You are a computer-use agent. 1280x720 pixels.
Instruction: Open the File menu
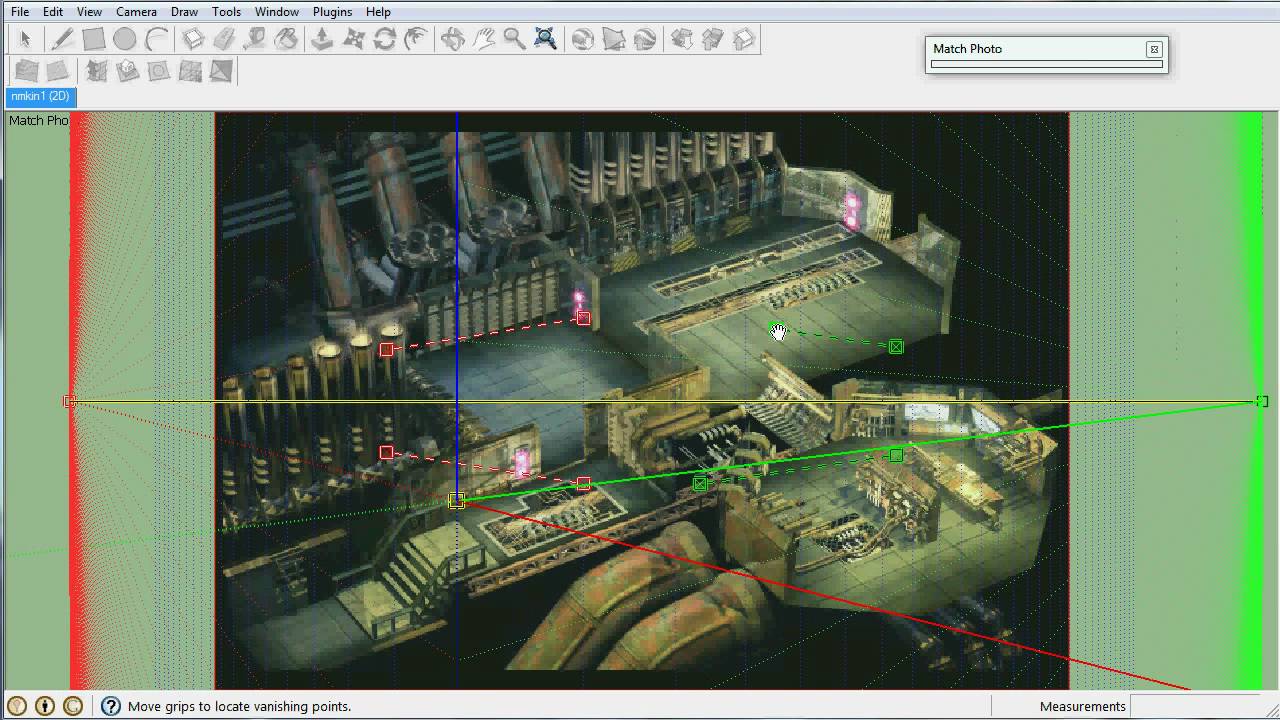click(x=20, y=11)
